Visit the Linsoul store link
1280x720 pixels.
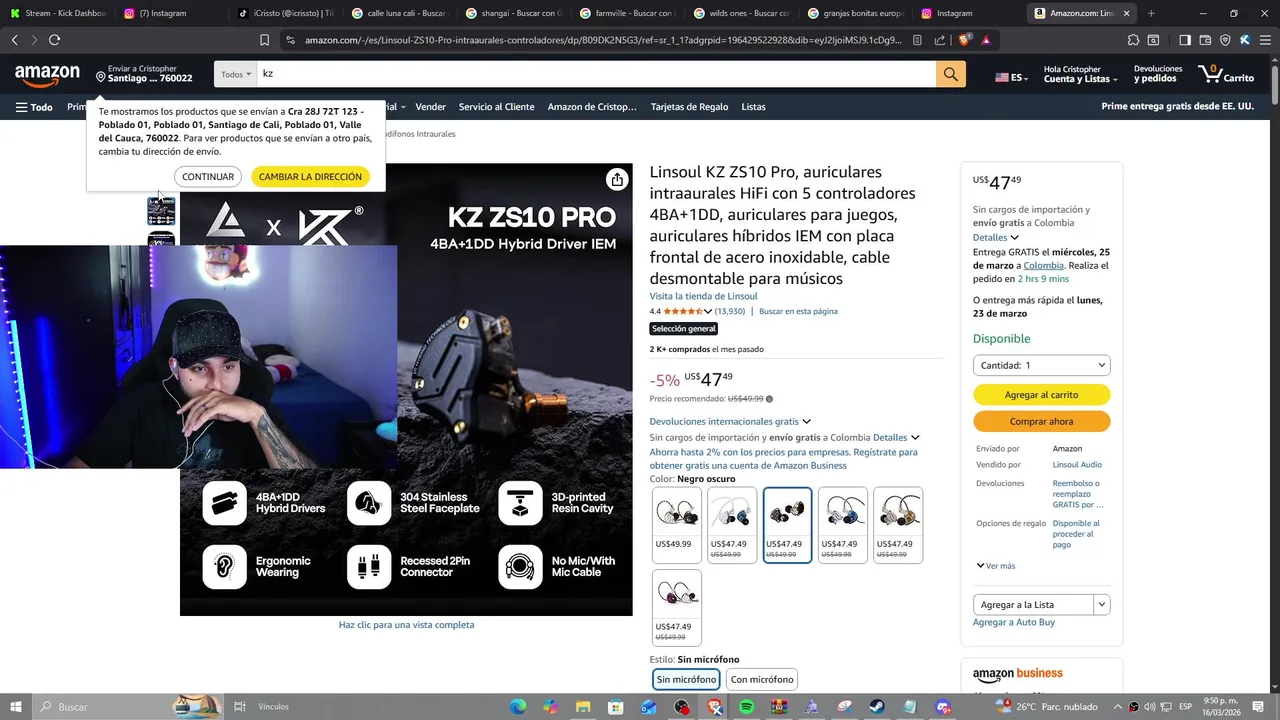[703, 296]
